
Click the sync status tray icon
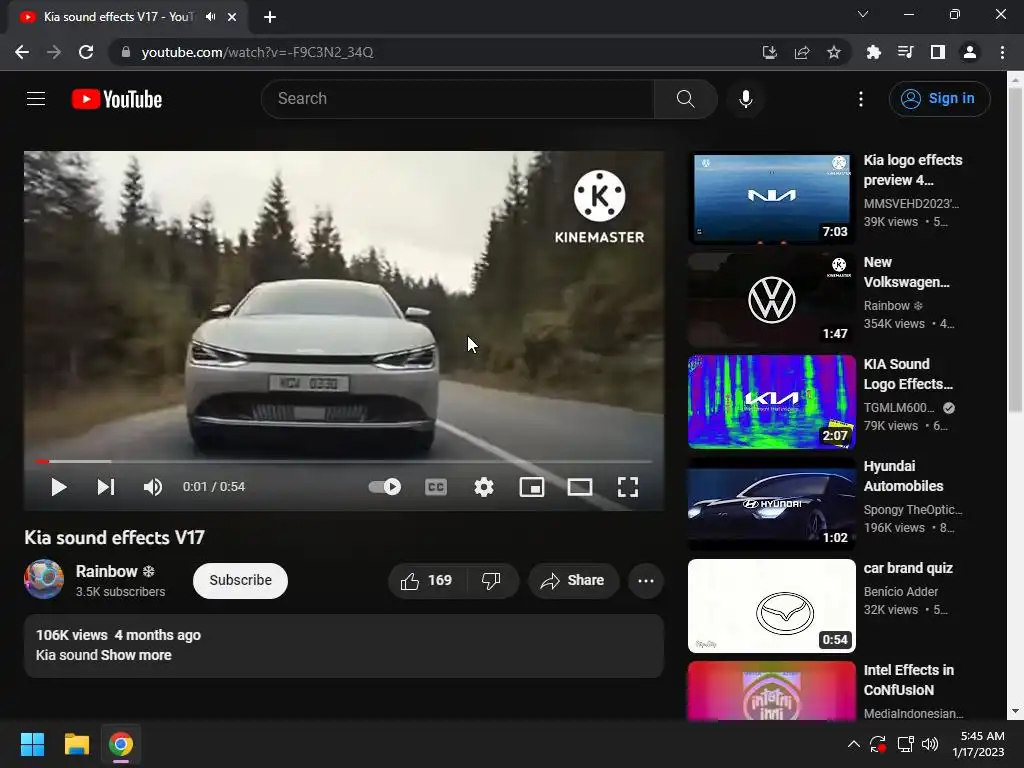point(878,744)
